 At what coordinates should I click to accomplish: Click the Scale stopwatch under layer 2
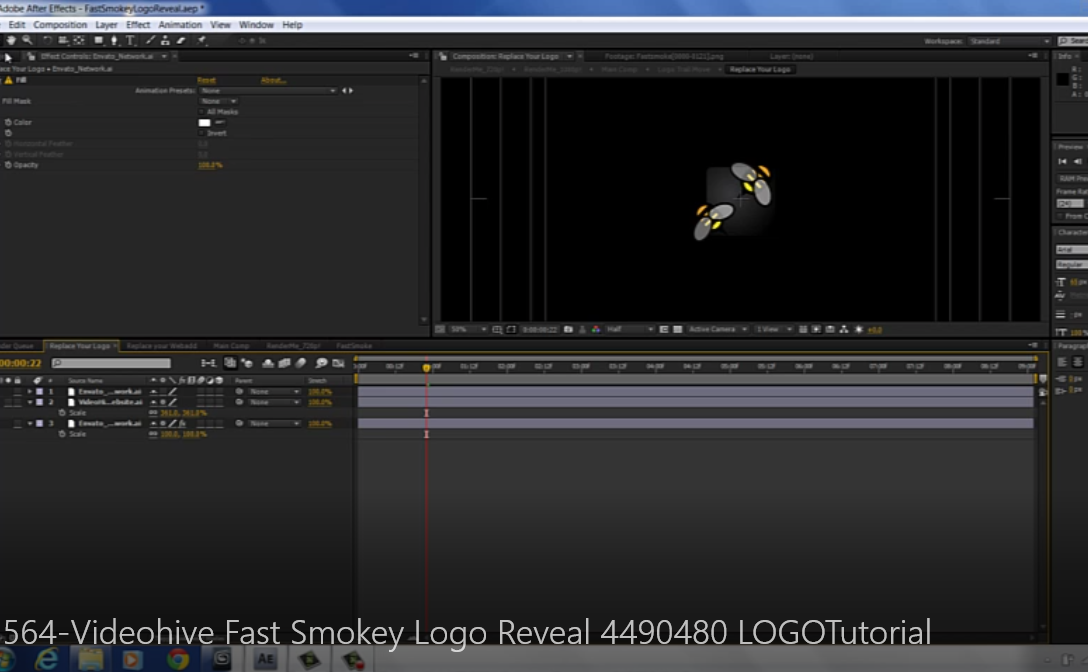point(62,413)
